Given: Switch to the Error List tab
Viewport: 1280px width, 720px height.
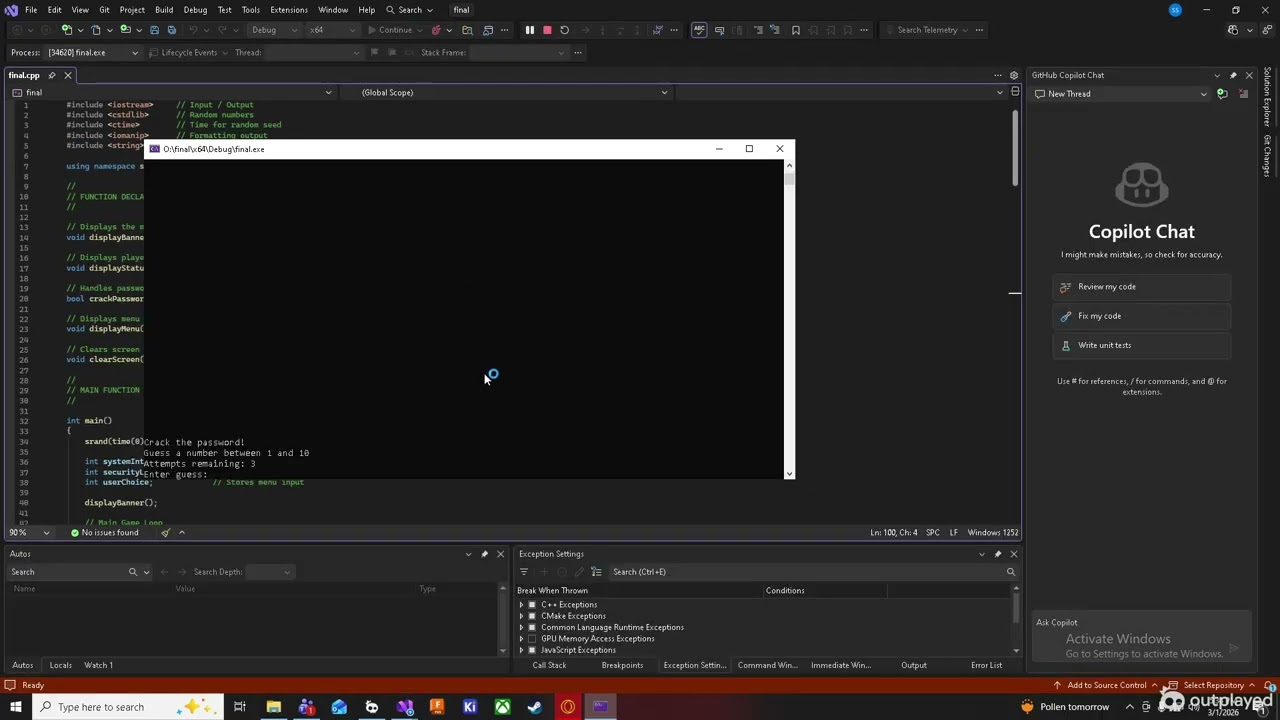Looking at the screenshot, I should point(986,665).
